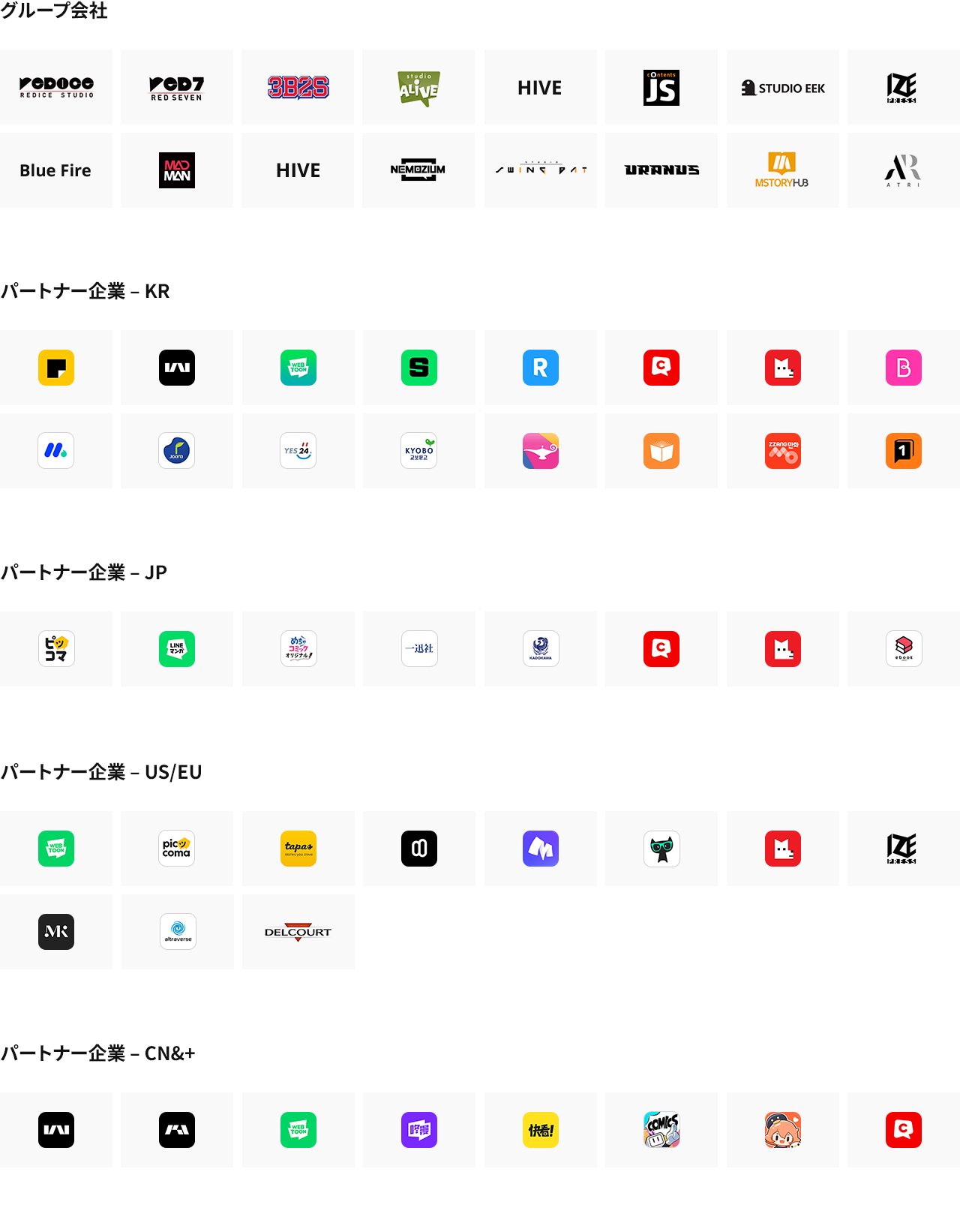Select the yellow tapas icon

click(298, 849)
